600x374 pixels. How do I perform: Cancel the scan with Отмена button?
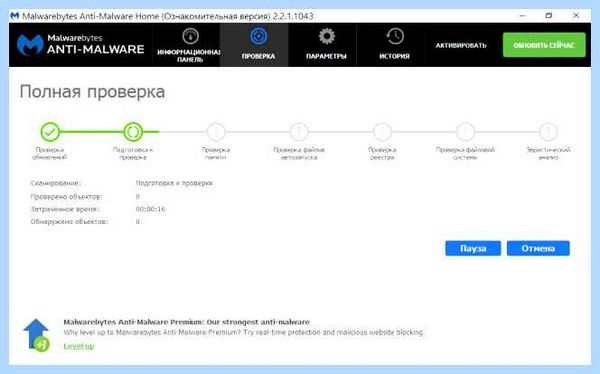coord(538,248)
